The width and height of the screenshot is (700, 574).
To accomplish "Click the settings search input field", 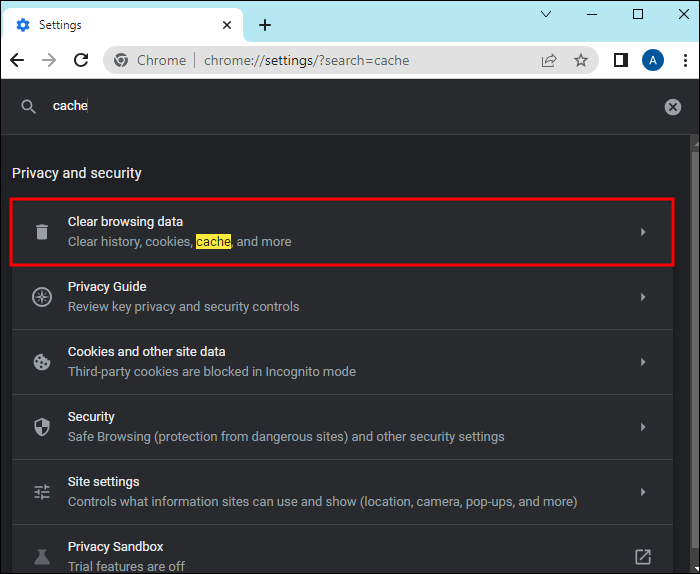I will (350, 106).
